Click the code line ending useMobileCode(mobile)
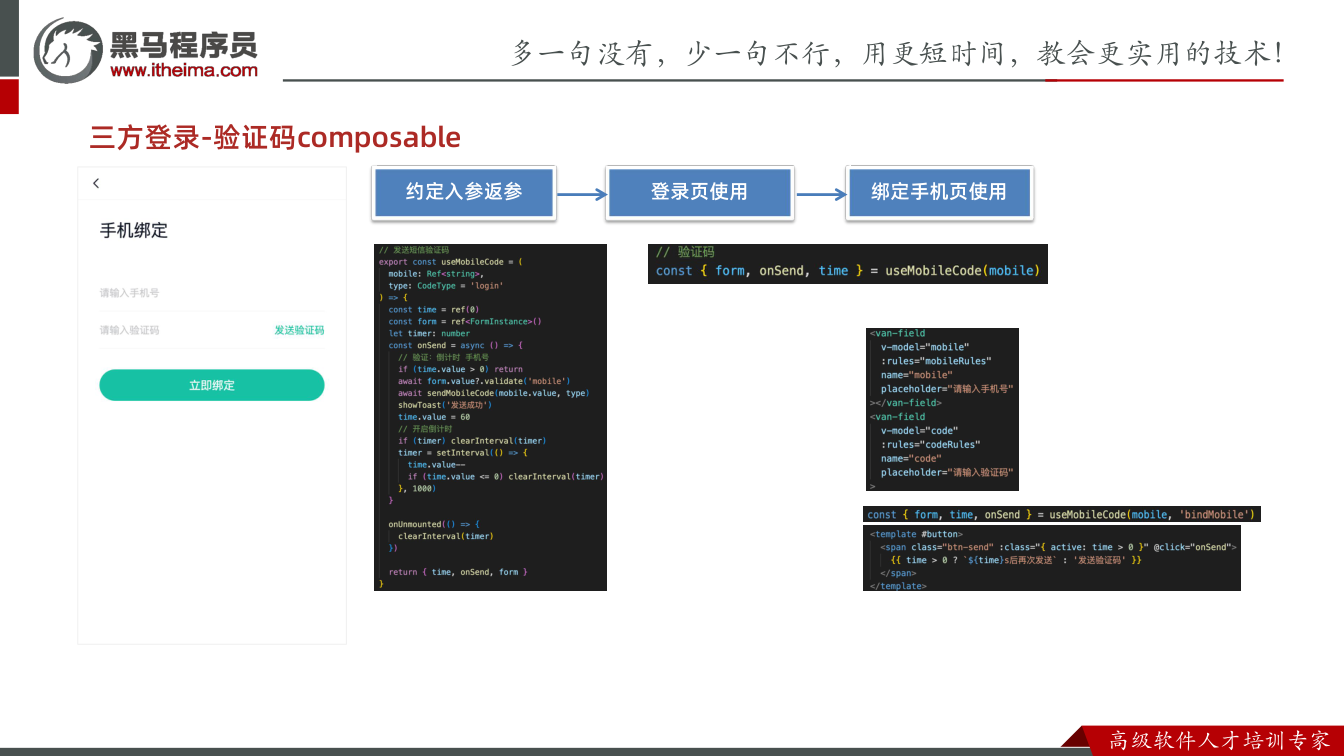The width and height of the screenshot is (1344, 756). 848,271
